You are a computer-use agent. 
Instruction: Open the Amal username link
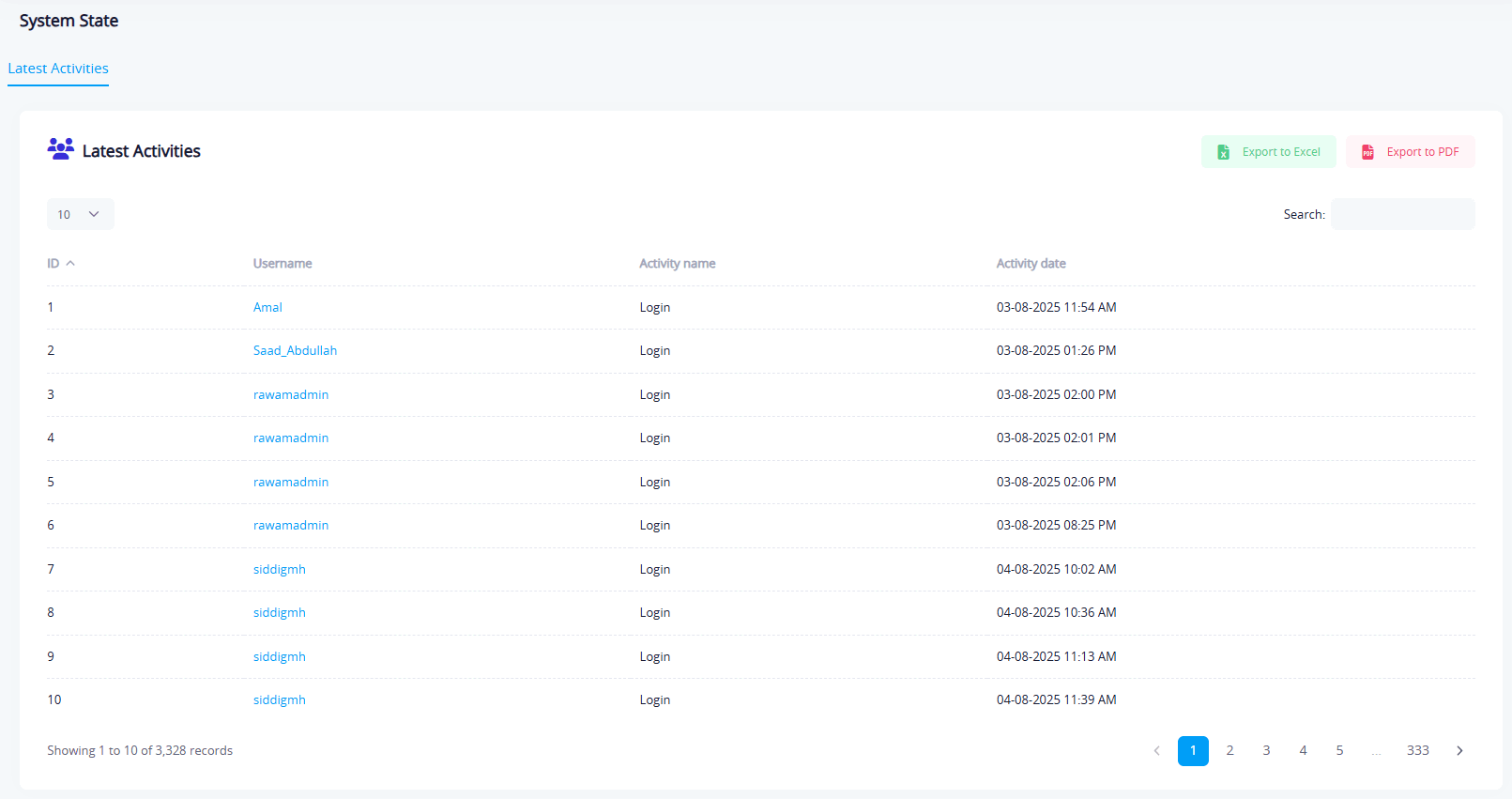pyautogui.click(x=267, y=307)
